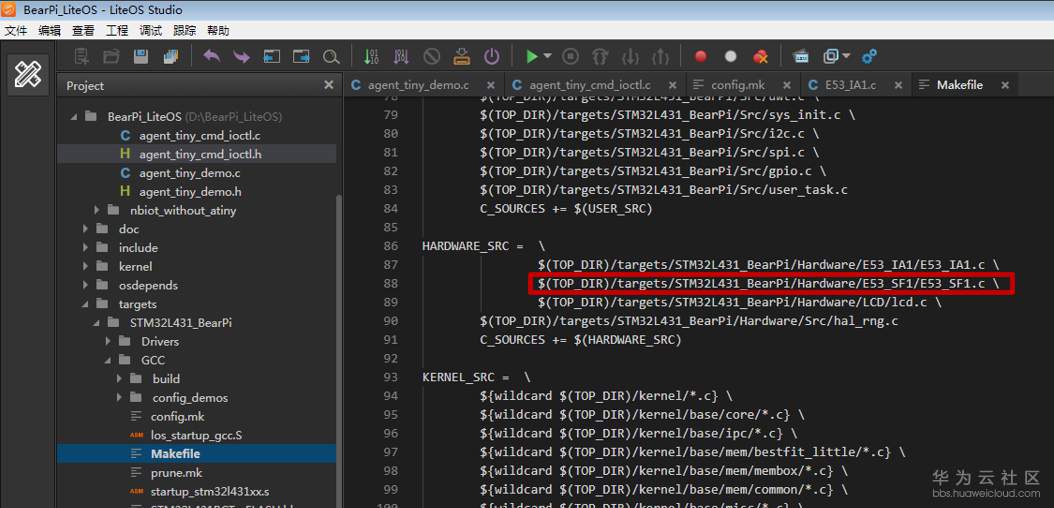
Task: Expand the osdepends folder
Action: coord(86,286)
